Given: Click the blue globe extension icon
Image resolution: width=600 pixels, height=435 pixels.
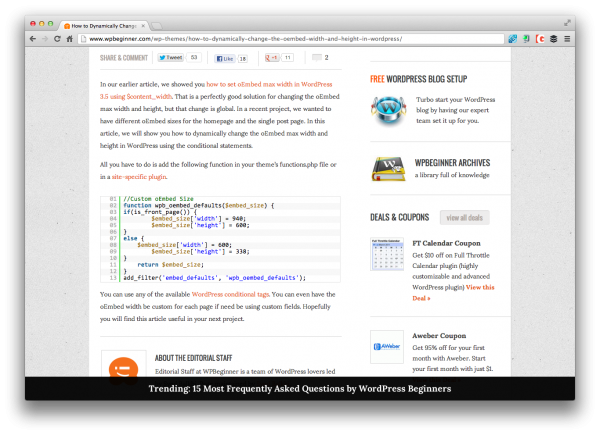Looking at the screenshot, I should pos(512,39).
